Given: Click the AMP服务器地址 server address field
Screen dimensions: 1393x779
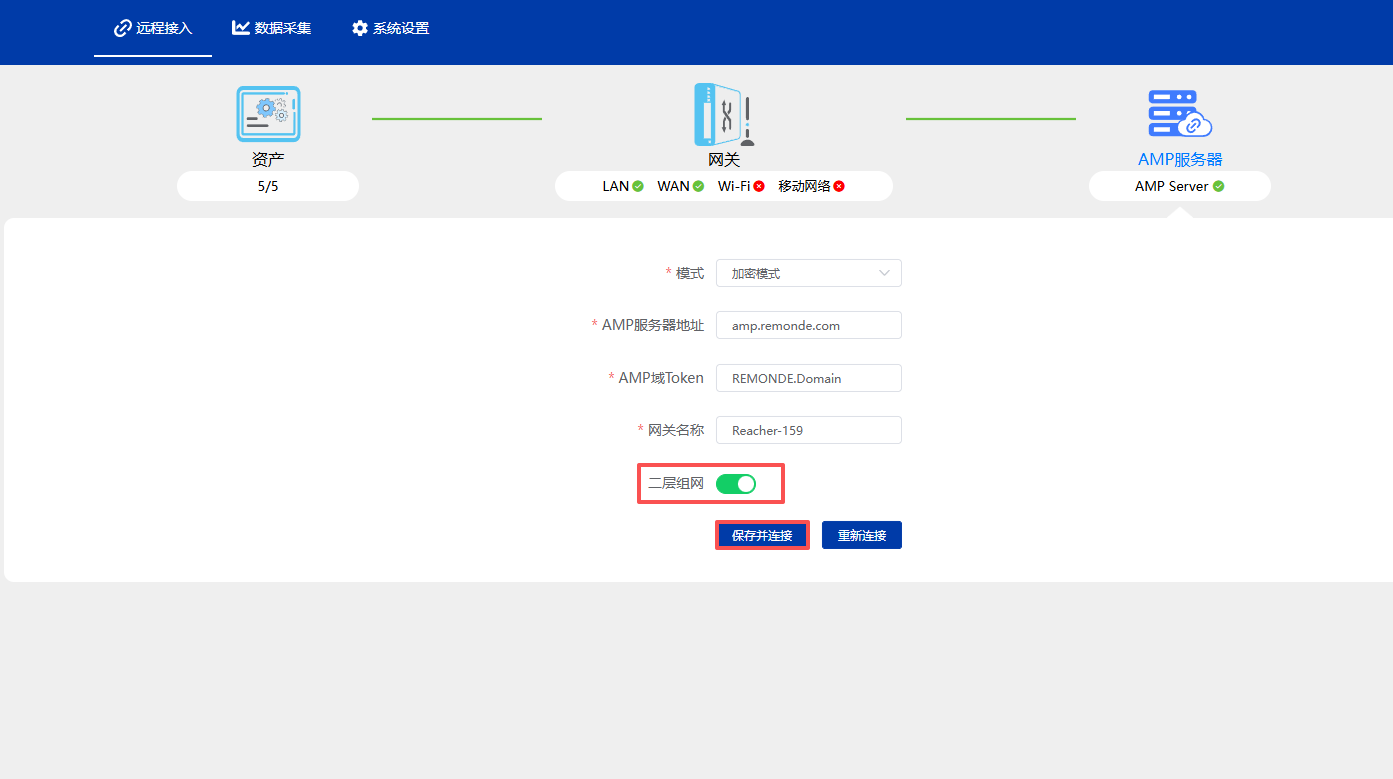Looking at the screenshot, I should coord(808,325).
